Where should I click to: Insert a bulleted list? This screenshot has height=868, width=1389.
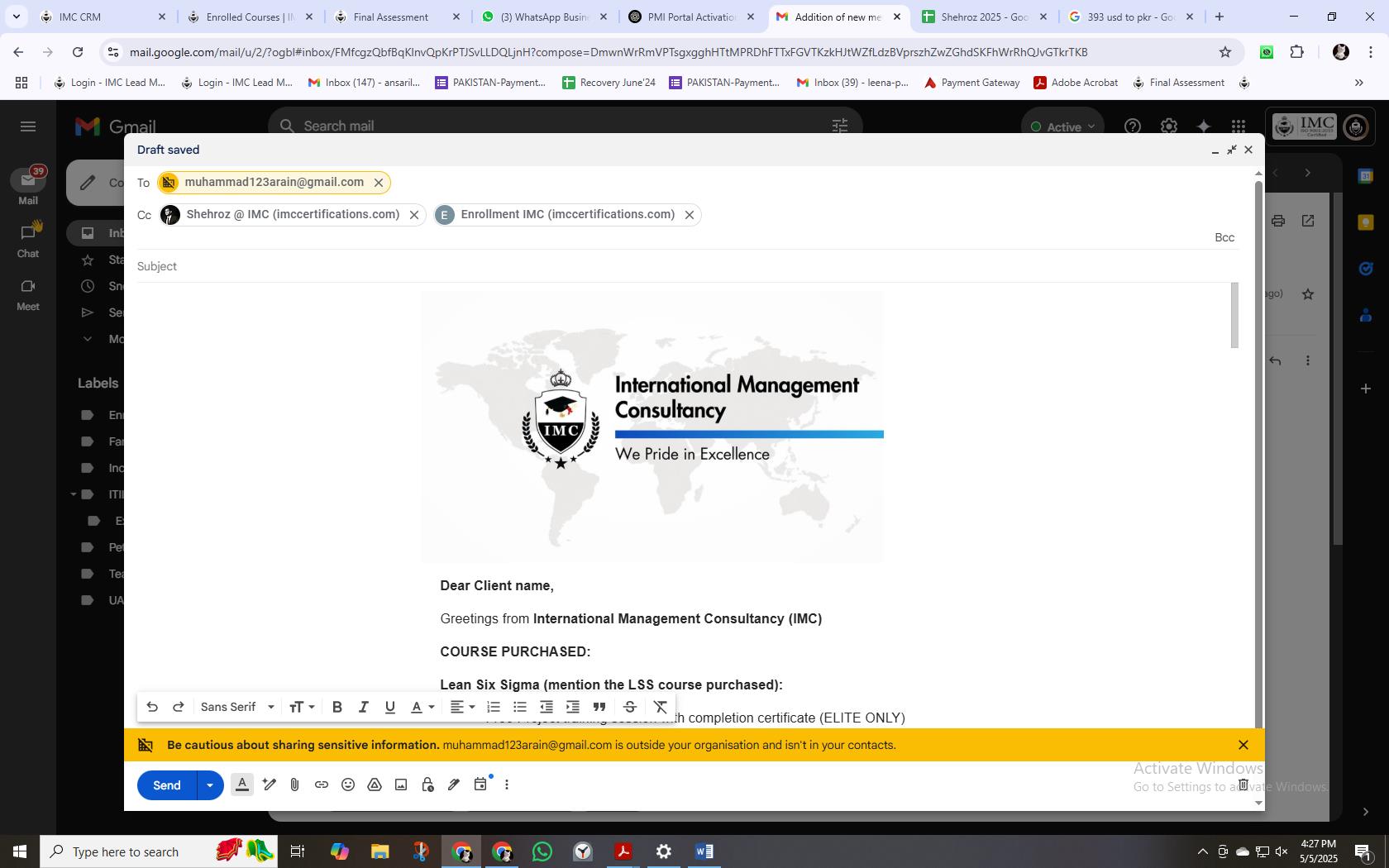pyautogui.click(x=520, y=707)
